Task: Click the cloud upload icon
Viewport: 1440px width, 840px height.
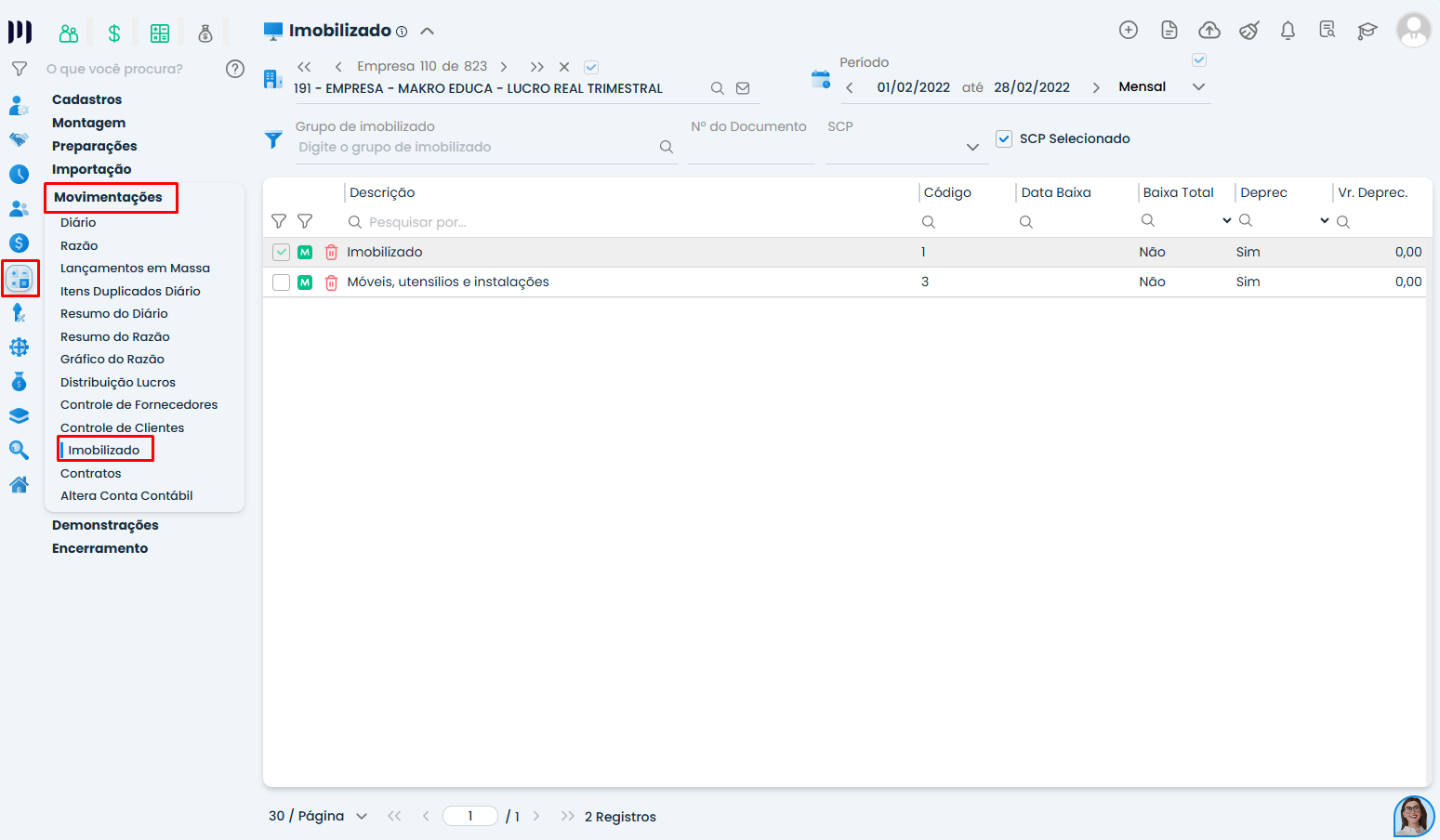Action: [1209, 31]
